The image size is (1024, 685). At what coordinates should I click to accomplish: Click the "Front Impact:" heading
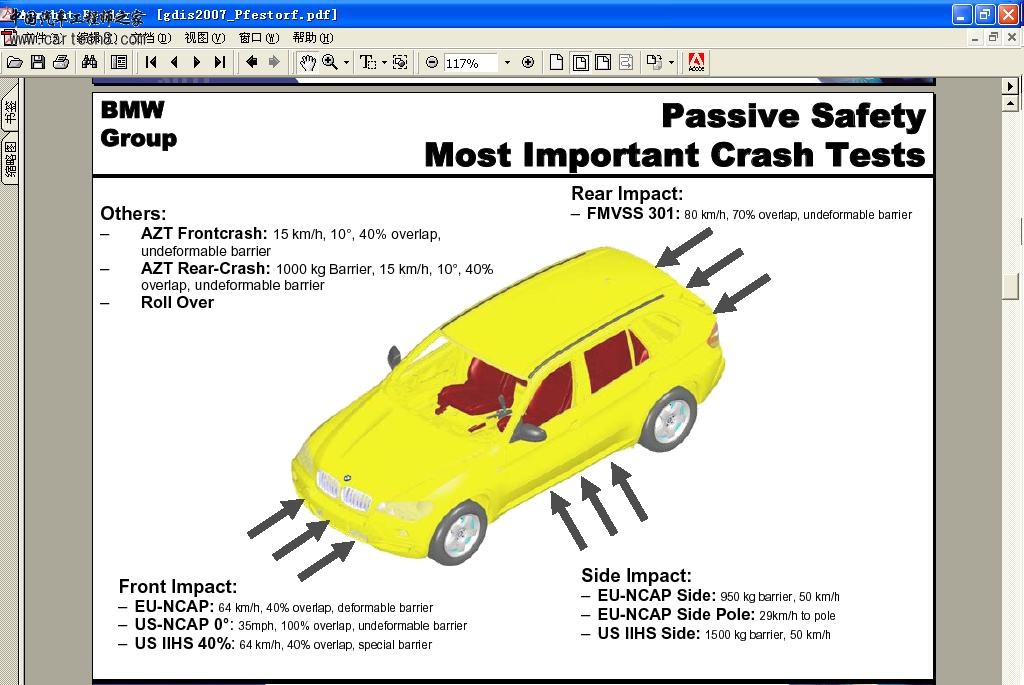(x=178, y=586)
